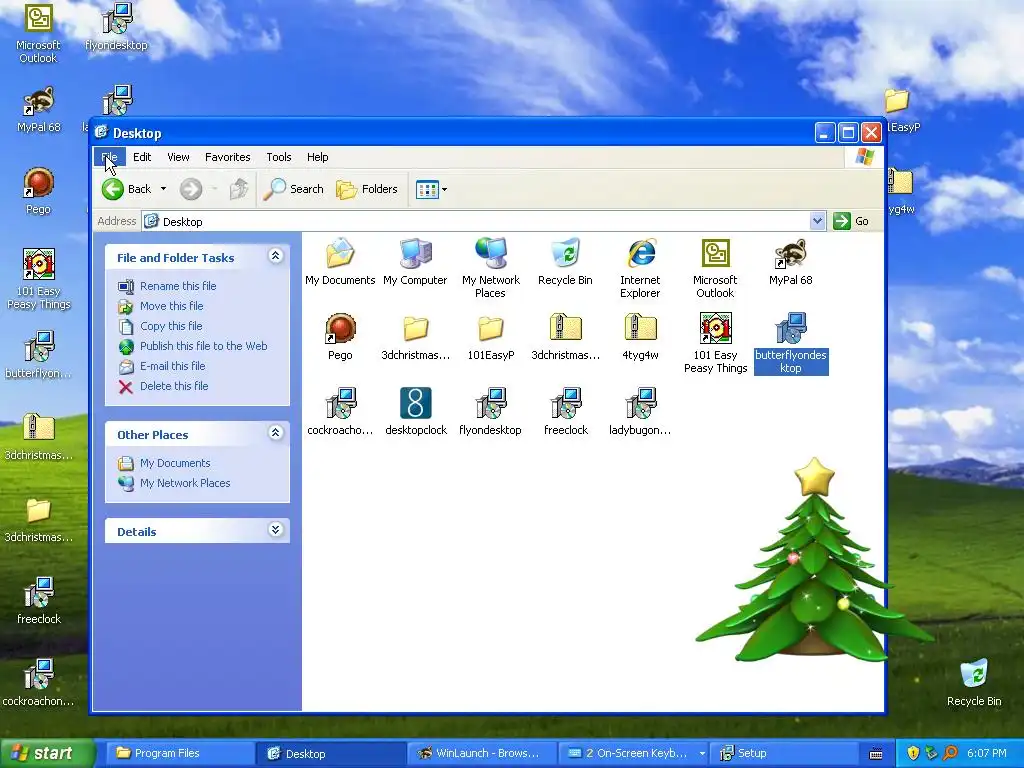Select My Computer icon in Desktop window

[x=415, y=261]
